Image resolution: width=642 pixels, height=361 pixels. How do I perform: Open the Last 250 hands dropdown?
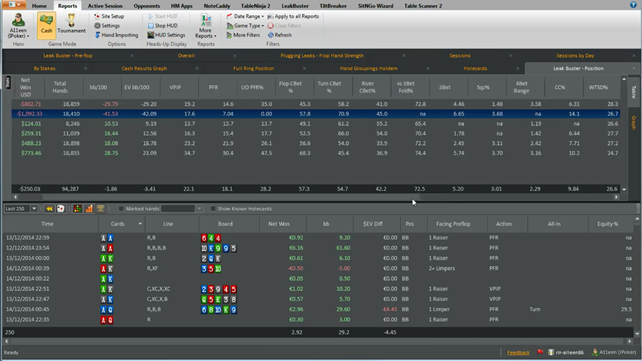[x=34, y=209]
